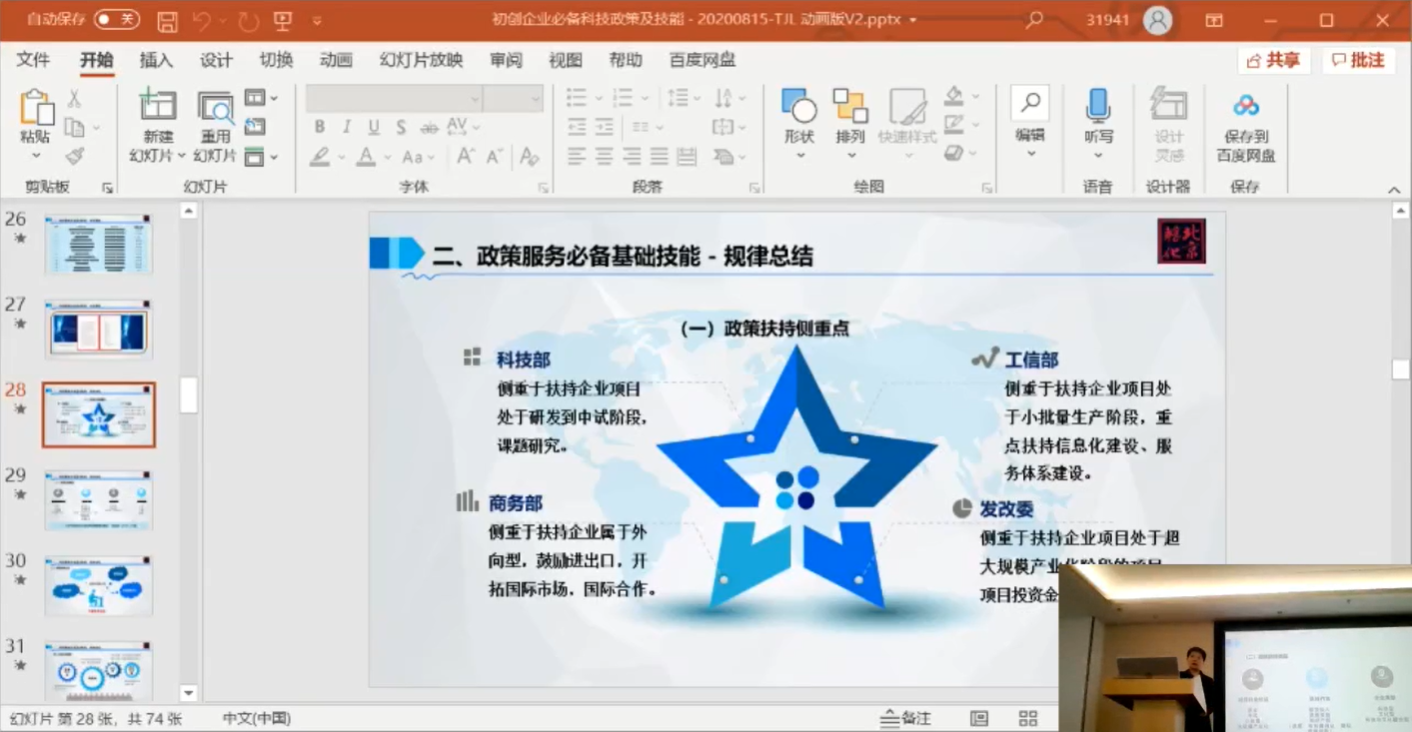
Task: Click the Copy icon in clipboard group
Action: [x=74, y=127]
